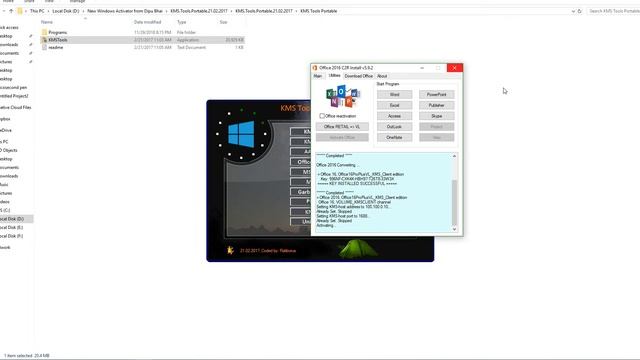Click the Word start button
This screenshot has height=360, width=640.
(x=394, y=94)
